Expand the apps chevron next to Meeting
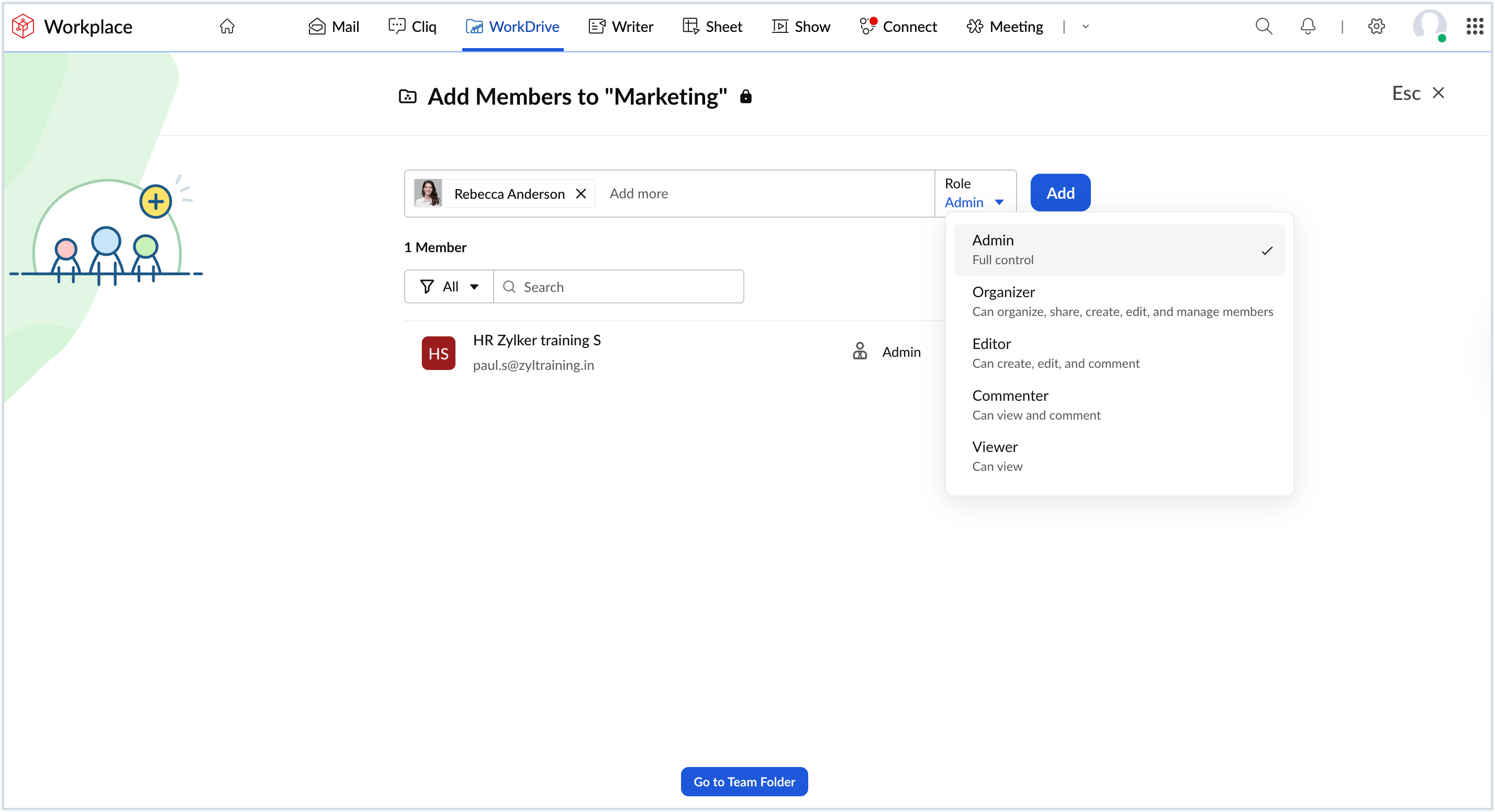Viewport: 1495px width, 812px height. click(x=1086, y=27)
